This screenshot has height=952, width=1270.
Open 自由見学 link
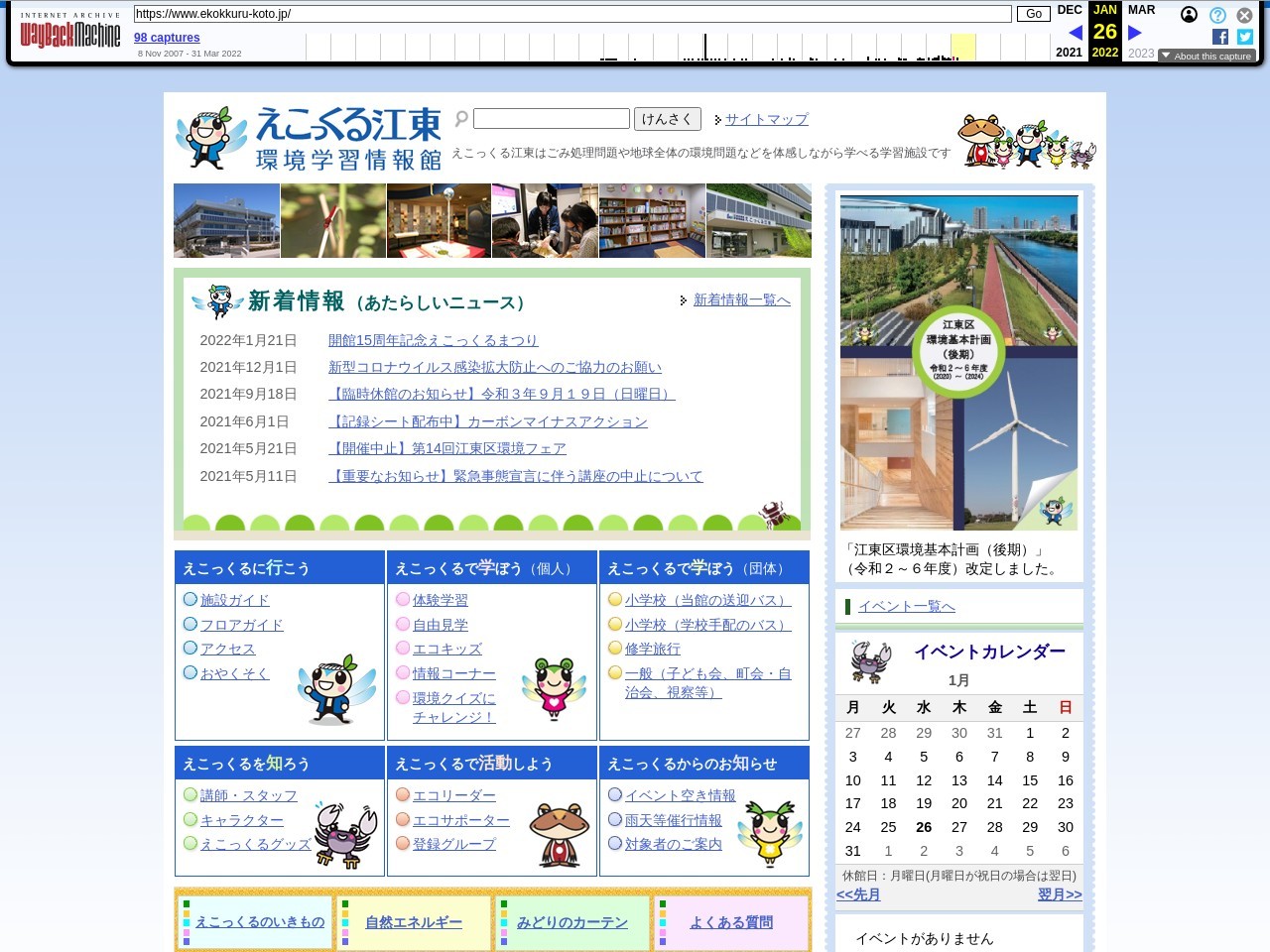tap(441, 625)
